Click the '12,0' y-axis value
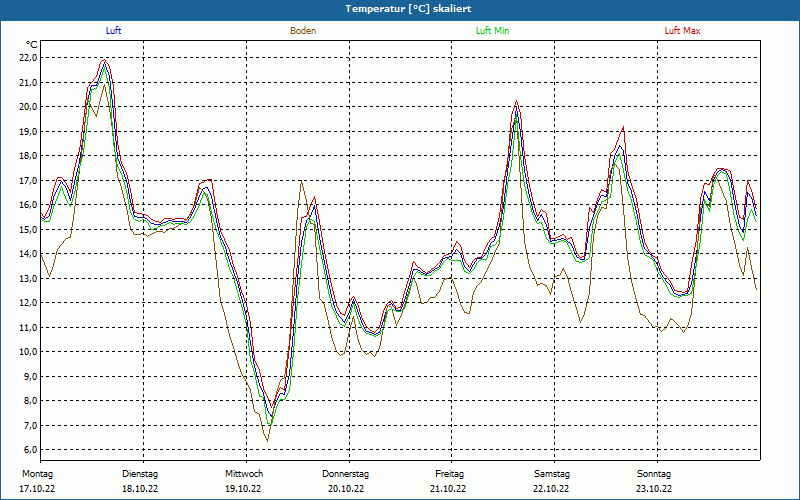The width and height of the screenshot is (800, 500). (29, 303)
